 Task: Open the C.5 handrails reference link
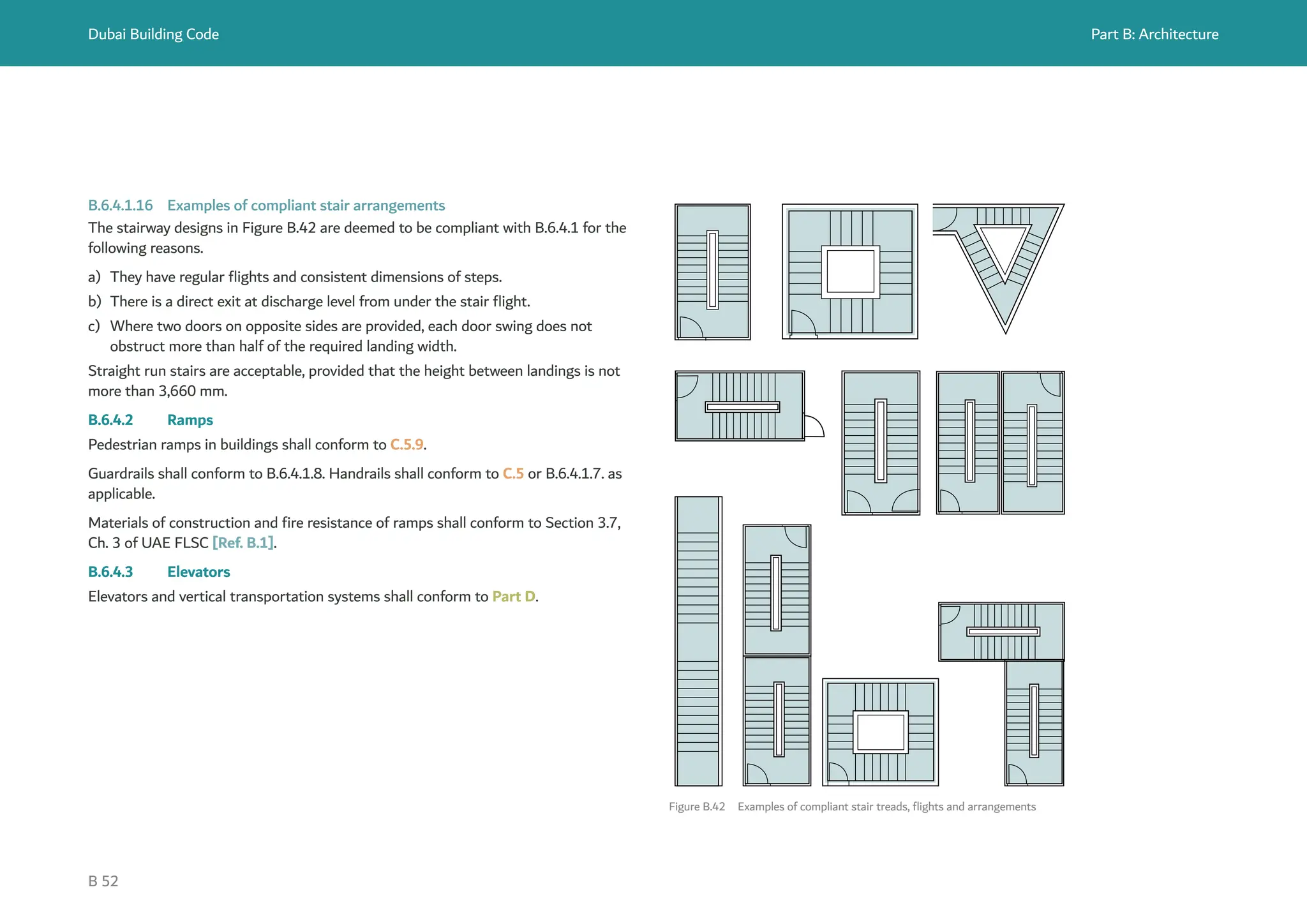coord(512,473)
